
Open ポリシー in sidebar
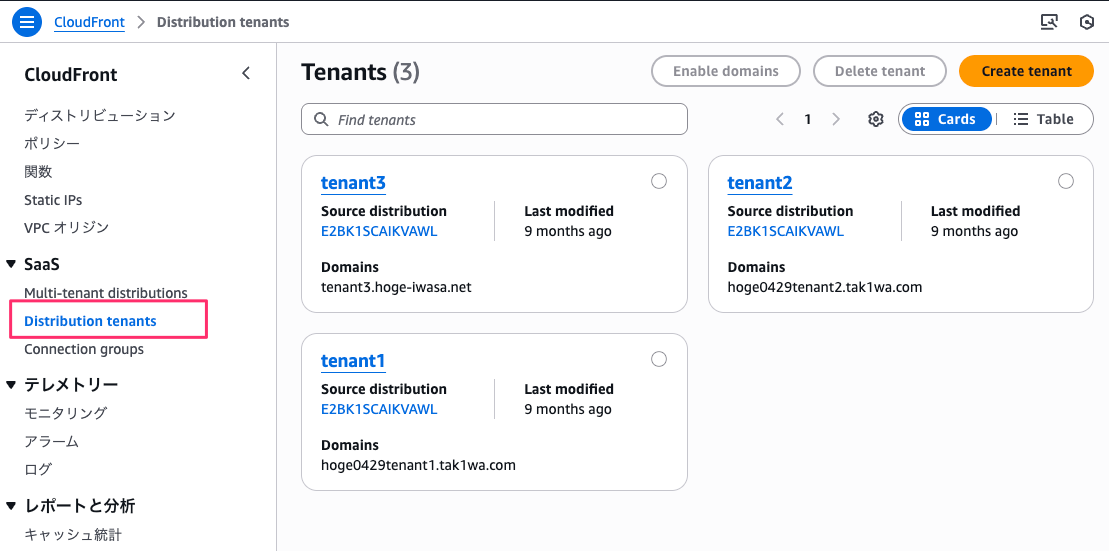pos(52,144)
